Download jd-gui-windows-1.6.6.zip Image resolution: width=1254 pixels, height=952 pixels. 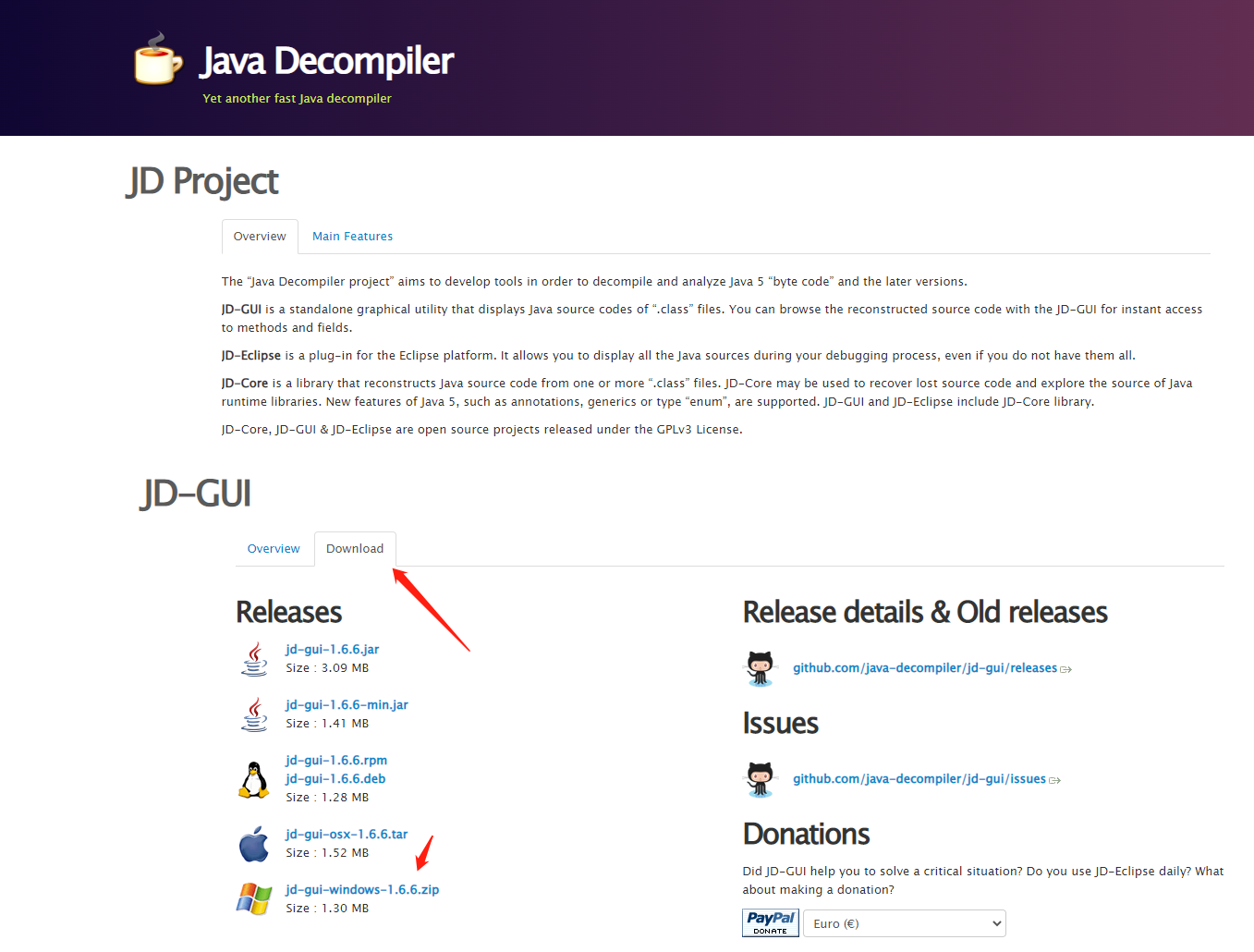pos(361,889)
